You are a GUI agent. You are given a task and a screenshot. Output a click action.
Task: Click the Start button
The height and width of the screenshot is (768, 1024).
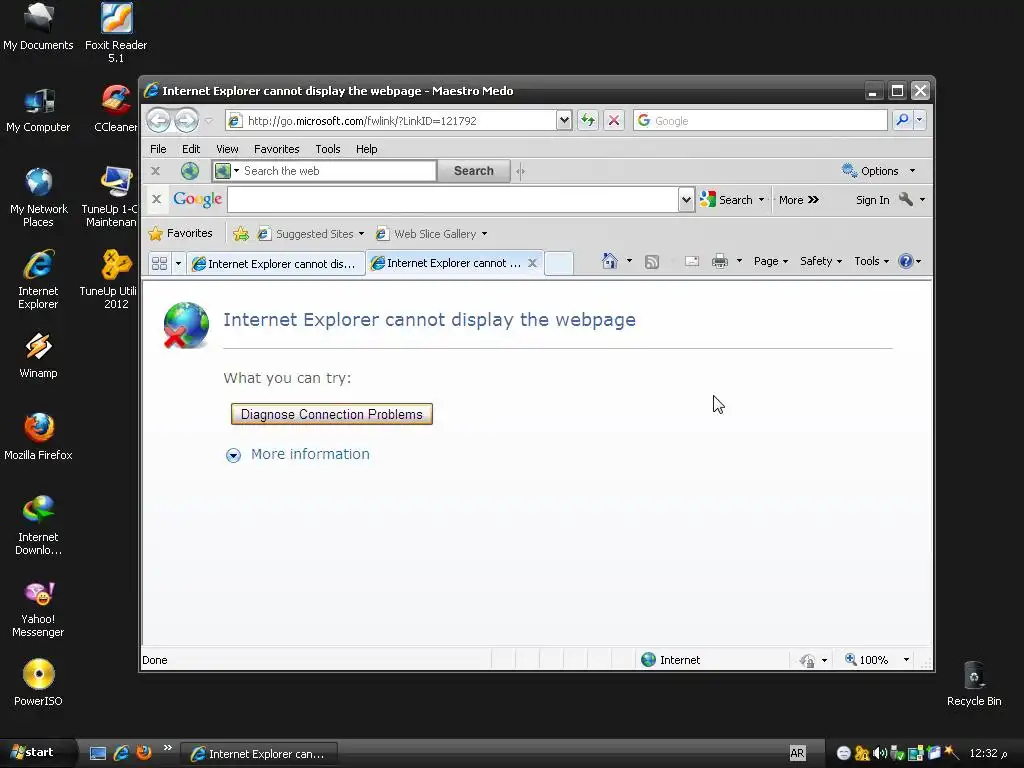click(x=33, y=752)
